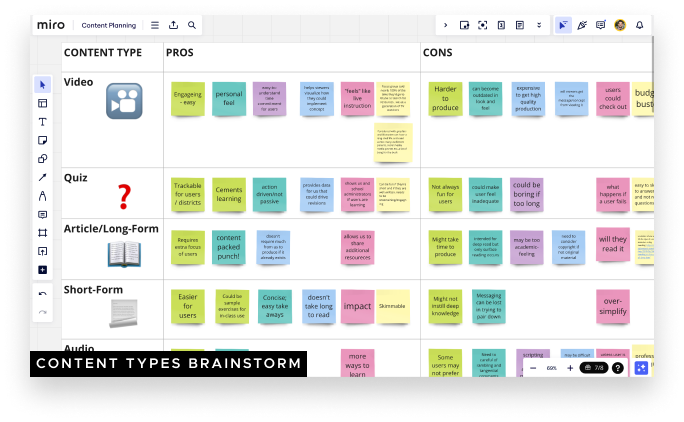Select the 'users could check out' sticky note
This screenshot has height=422, width=684.
point(613,99)
